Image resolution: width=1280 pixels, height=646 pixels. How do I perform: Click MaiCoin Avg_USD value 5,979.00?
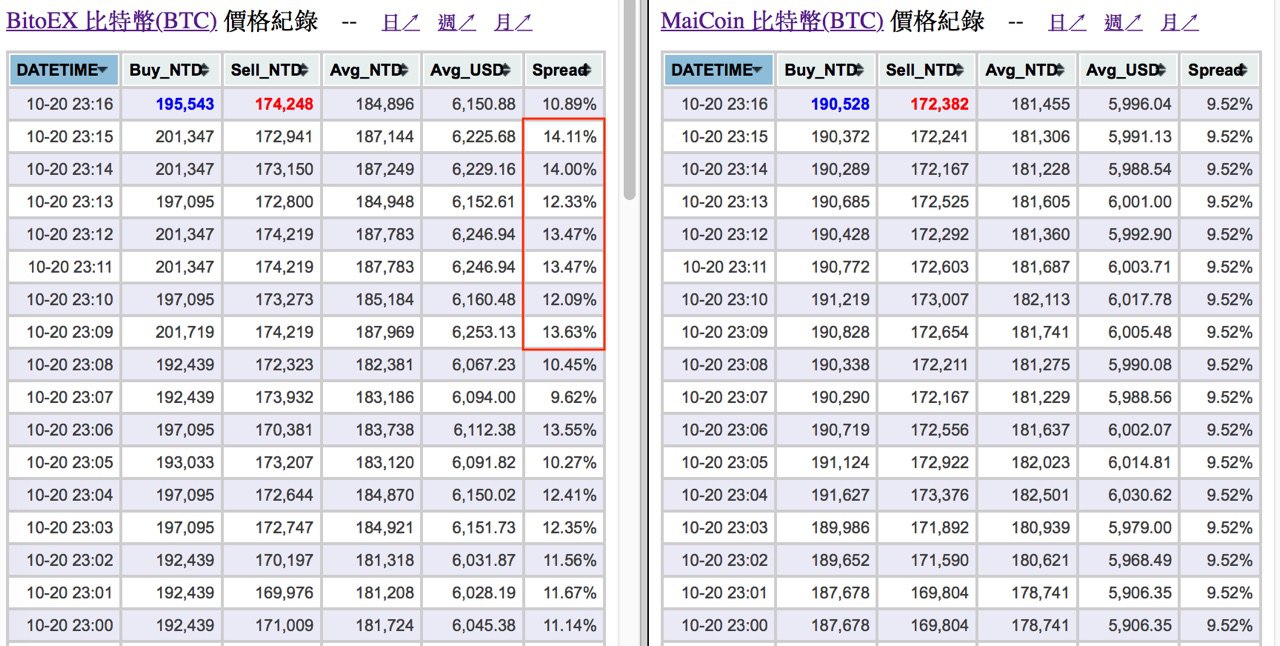coord(1139,528)
